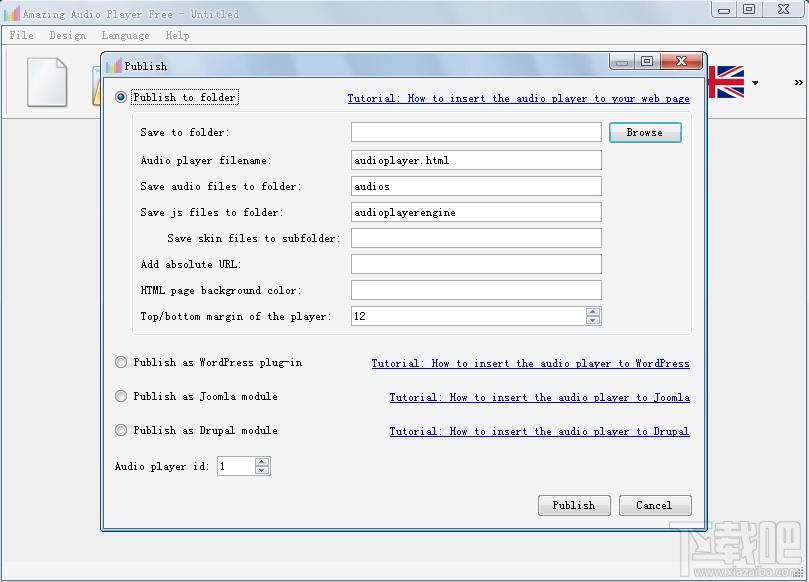Image resolution: width=809 pixels, height=582 pixels.
Task: Click the Publish dialog title icon
Action: click(x=114, y=66)
